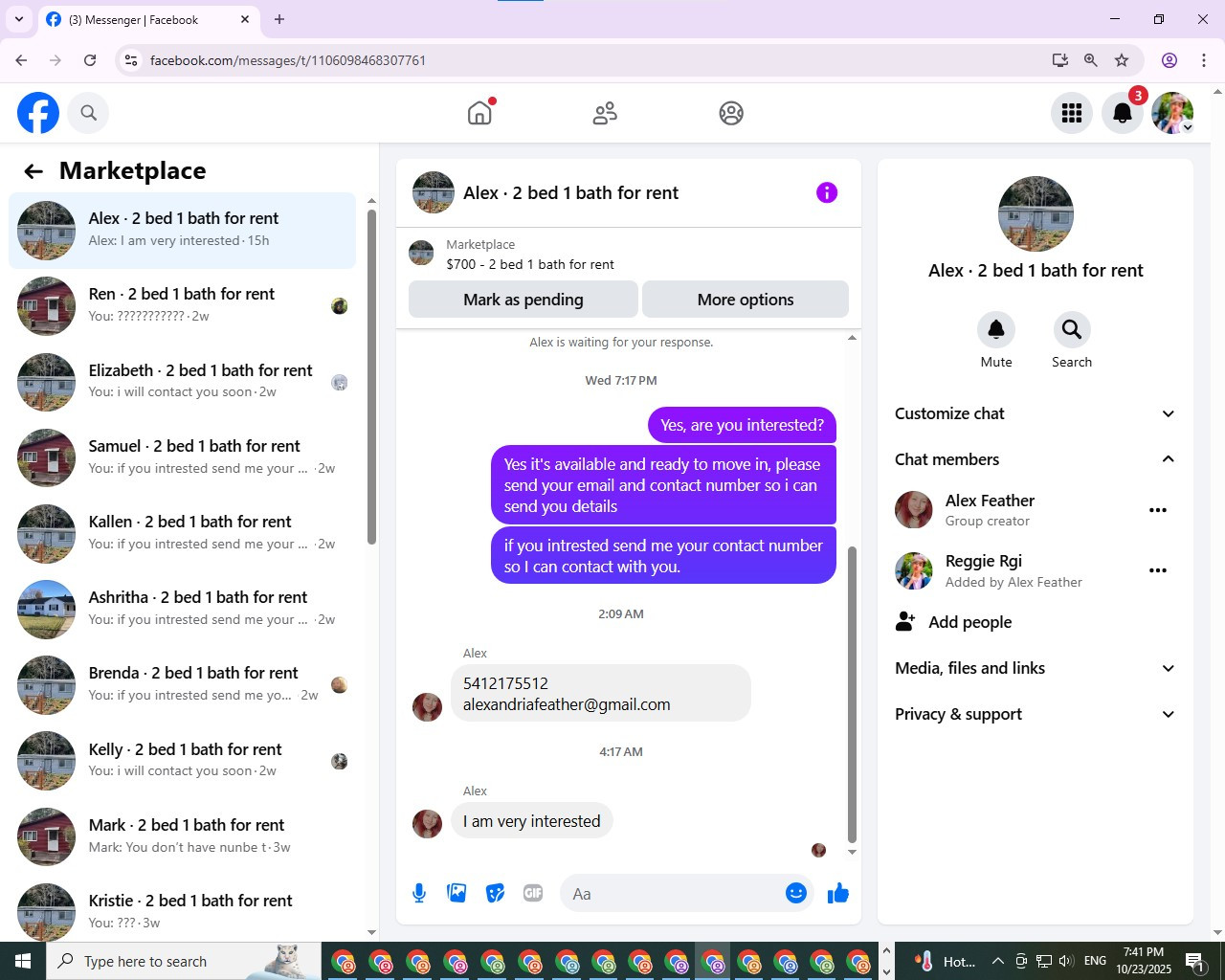Viewport: 1225px width, 980px height.
Task: Open options dots for Alex Feather member
Action: point(1158,510)
